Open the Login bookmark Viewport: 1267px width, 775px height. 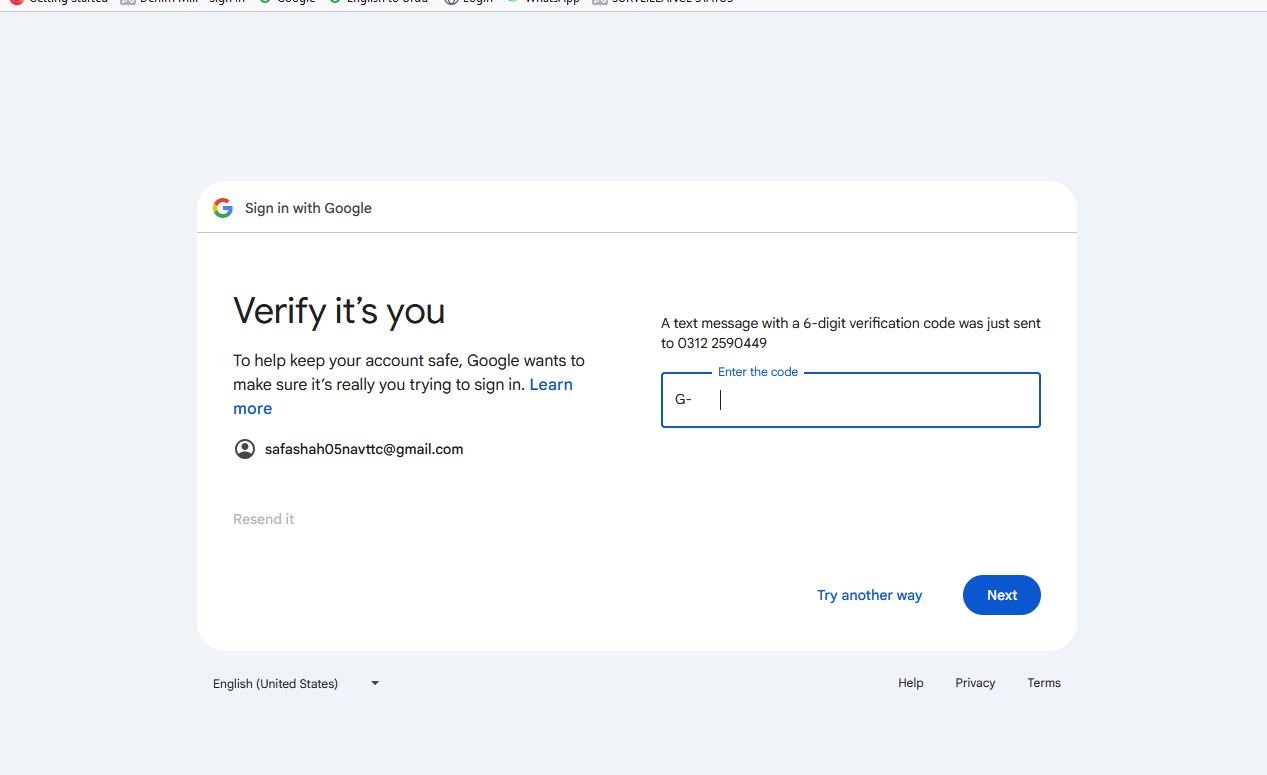click(x=469, y=2)
